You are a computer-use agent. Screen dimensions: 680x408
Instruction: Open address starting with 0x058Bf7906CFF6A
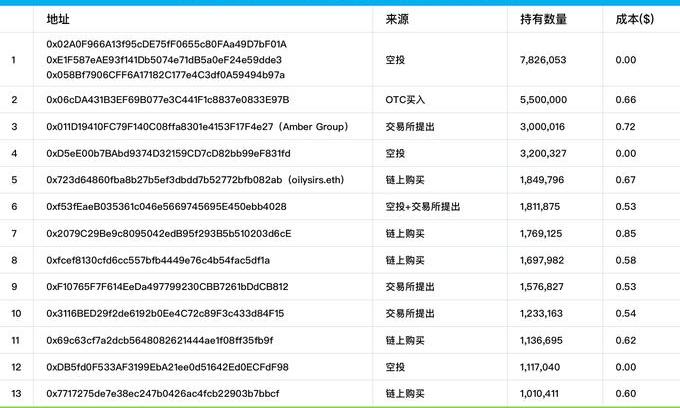coord(165,75)
